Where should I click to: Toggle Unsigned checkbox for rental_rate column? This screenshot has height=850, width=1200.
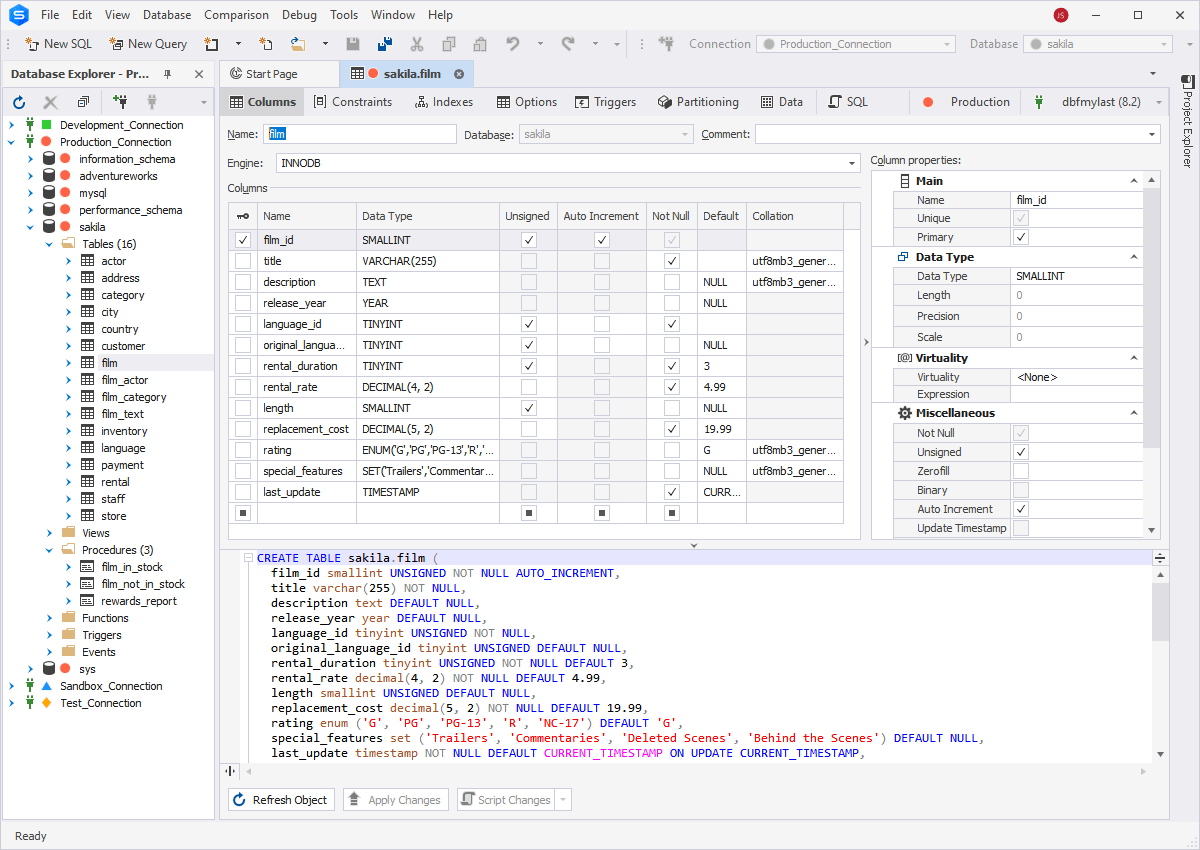point(527,386)
